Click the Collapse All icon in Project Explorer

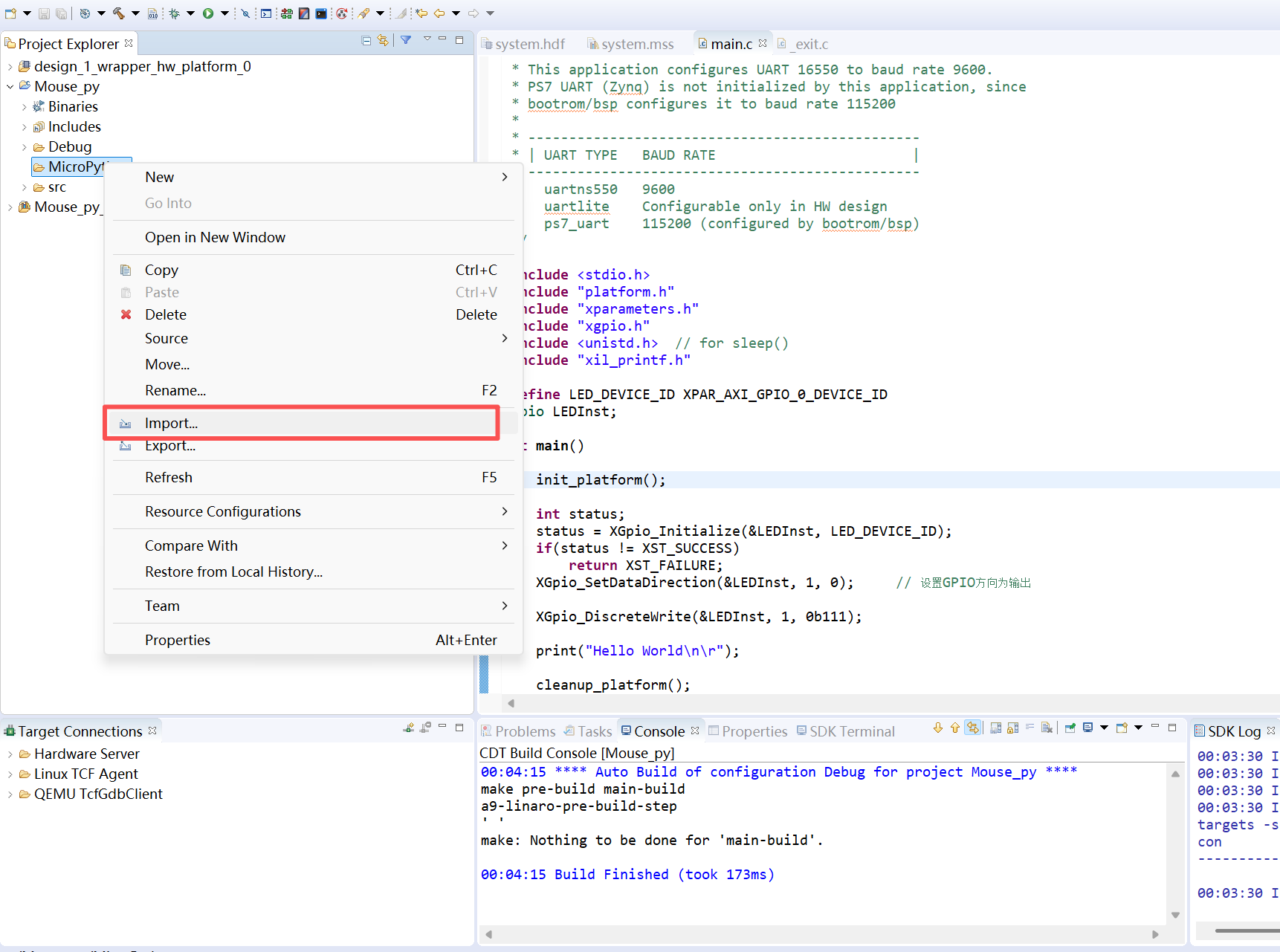click(x=366, y=40)
